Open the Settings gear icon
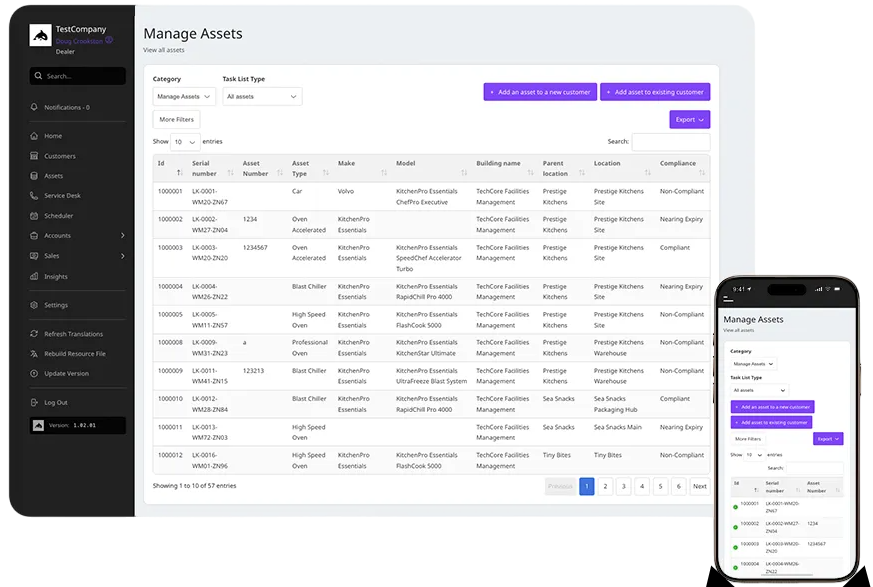 click(34, 305)
